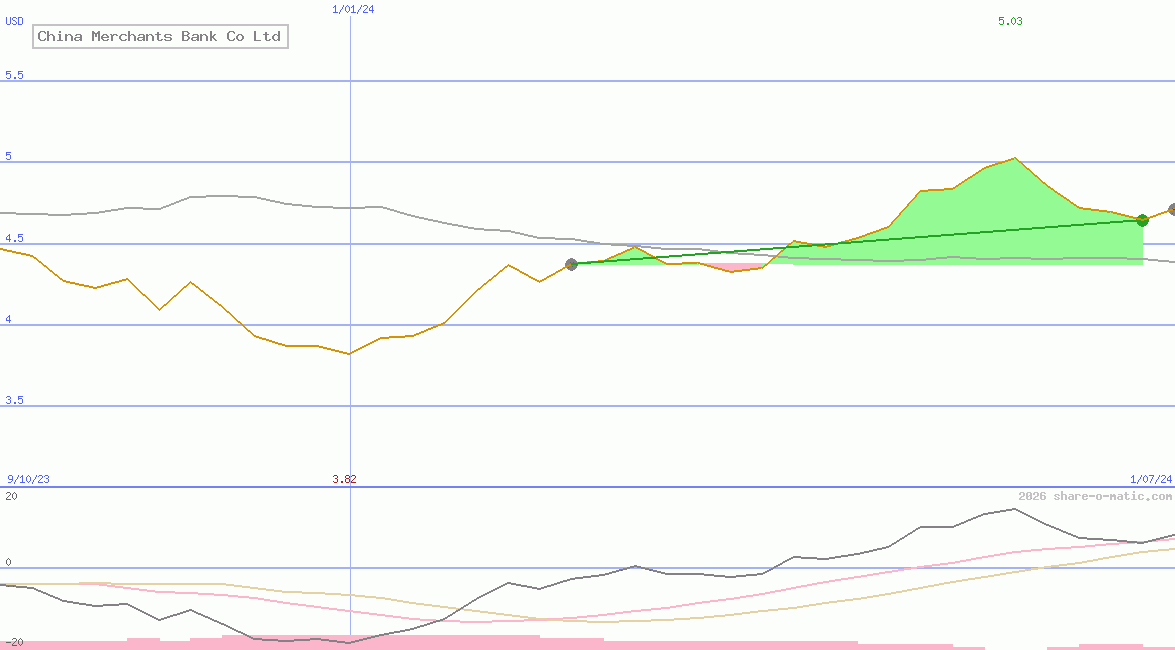Image resolution: width=1175 pixels, height=650 pixels.
Task: Click the oscillator's 20 axis label
Action: (x=11, y=496)
